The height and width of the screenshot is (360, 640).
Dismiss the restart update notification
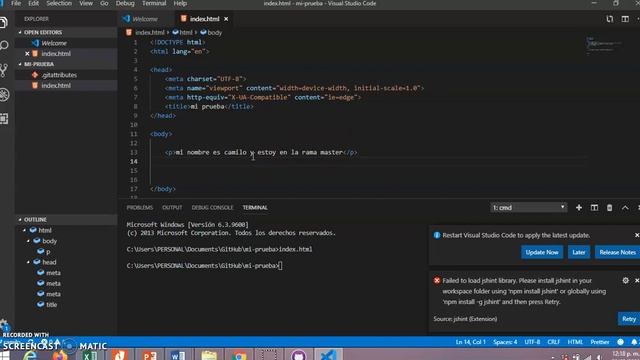click(x=637, y=235)
